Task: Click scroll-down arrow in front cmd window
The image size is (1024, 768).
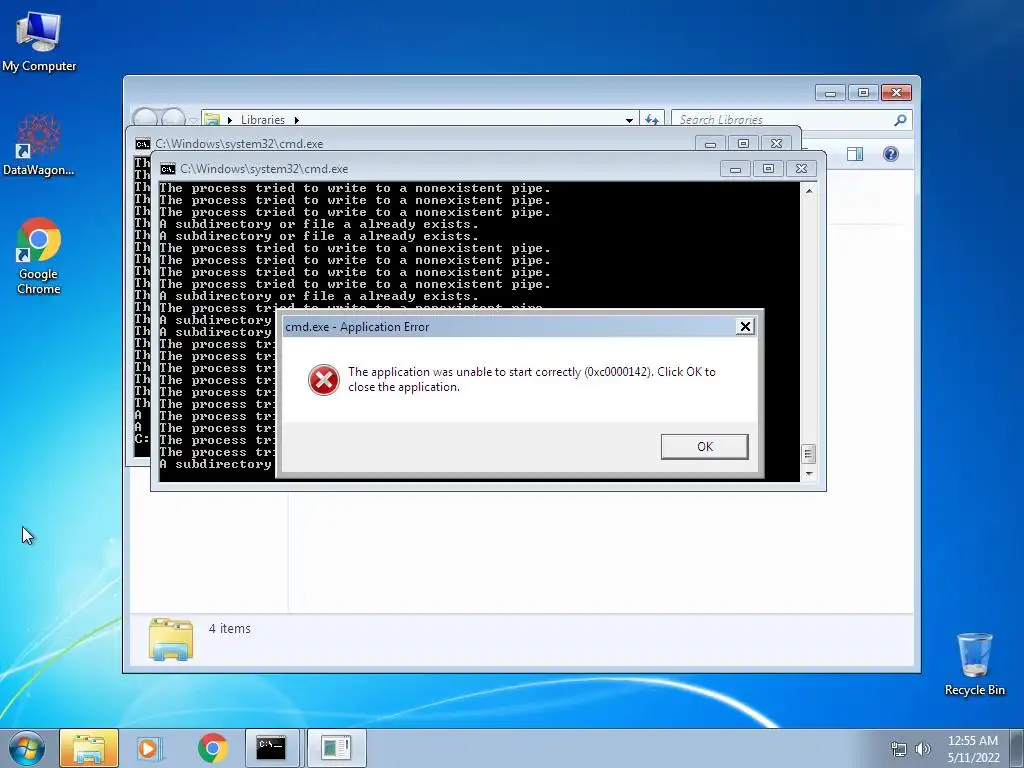Action: point(809,474)
